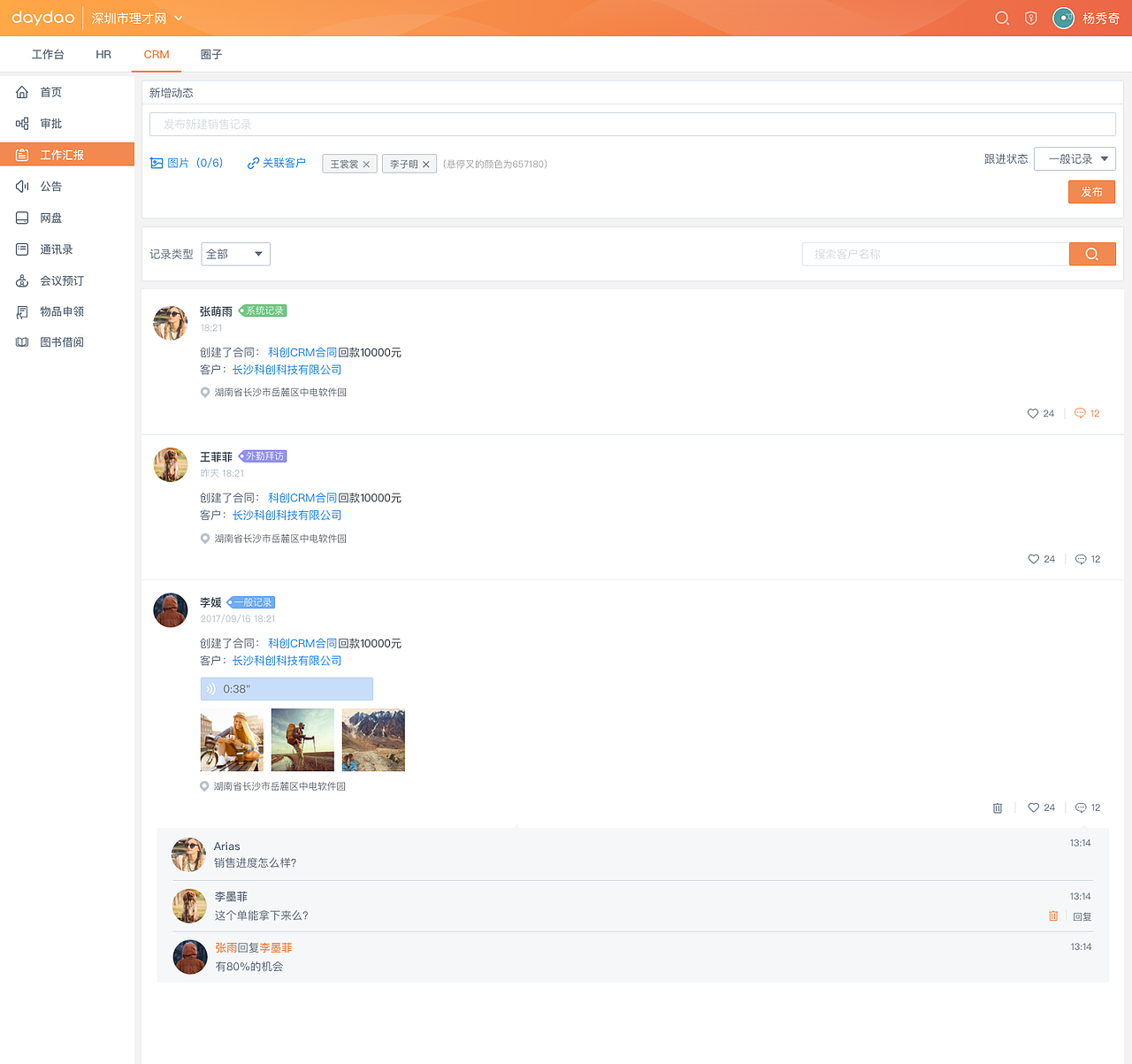
Task: Open comments on 李媛's post
Action: point(1088,808)
